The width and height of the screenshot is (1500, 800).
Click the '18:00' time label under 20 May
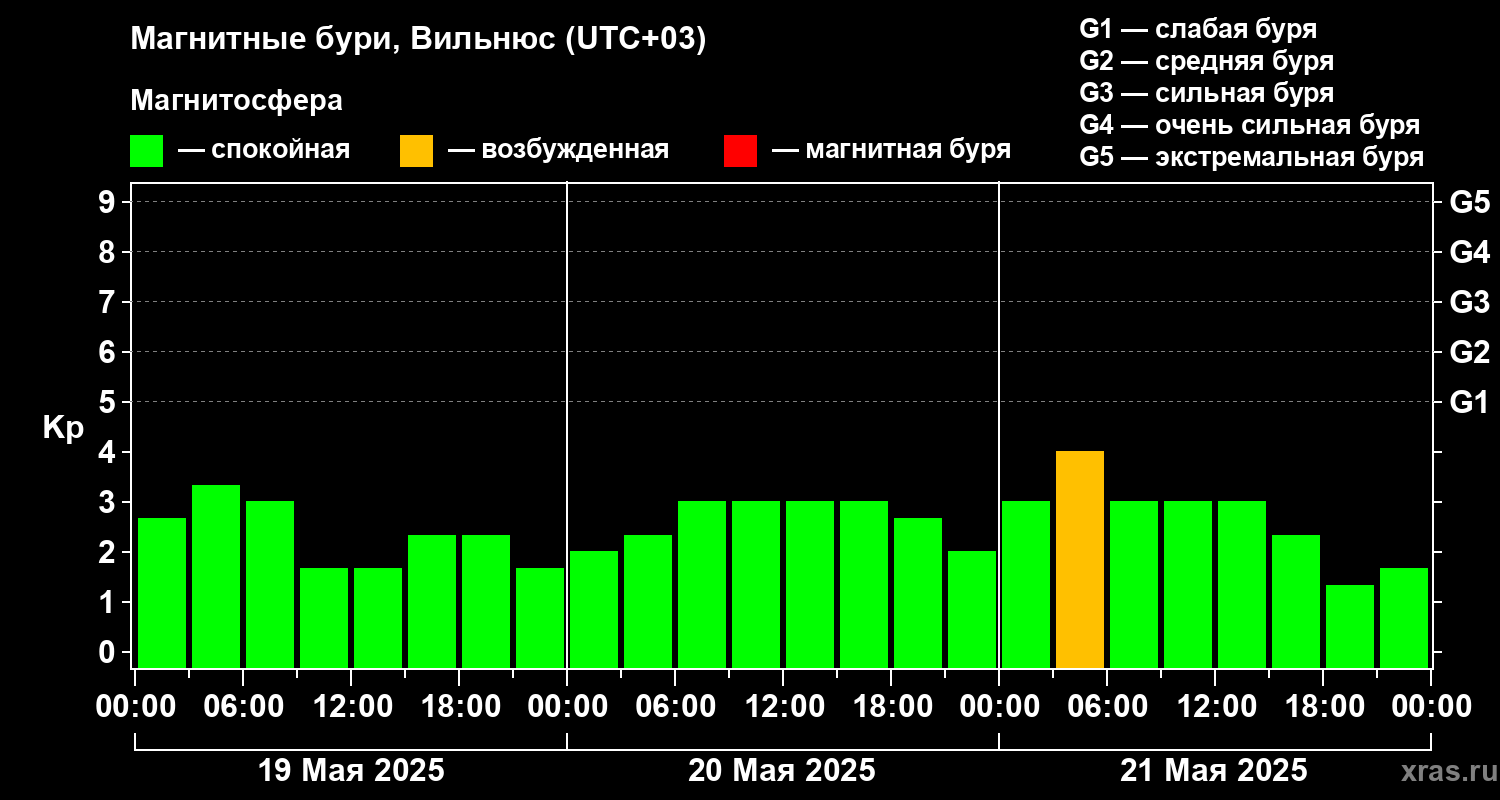coord(891,707)
